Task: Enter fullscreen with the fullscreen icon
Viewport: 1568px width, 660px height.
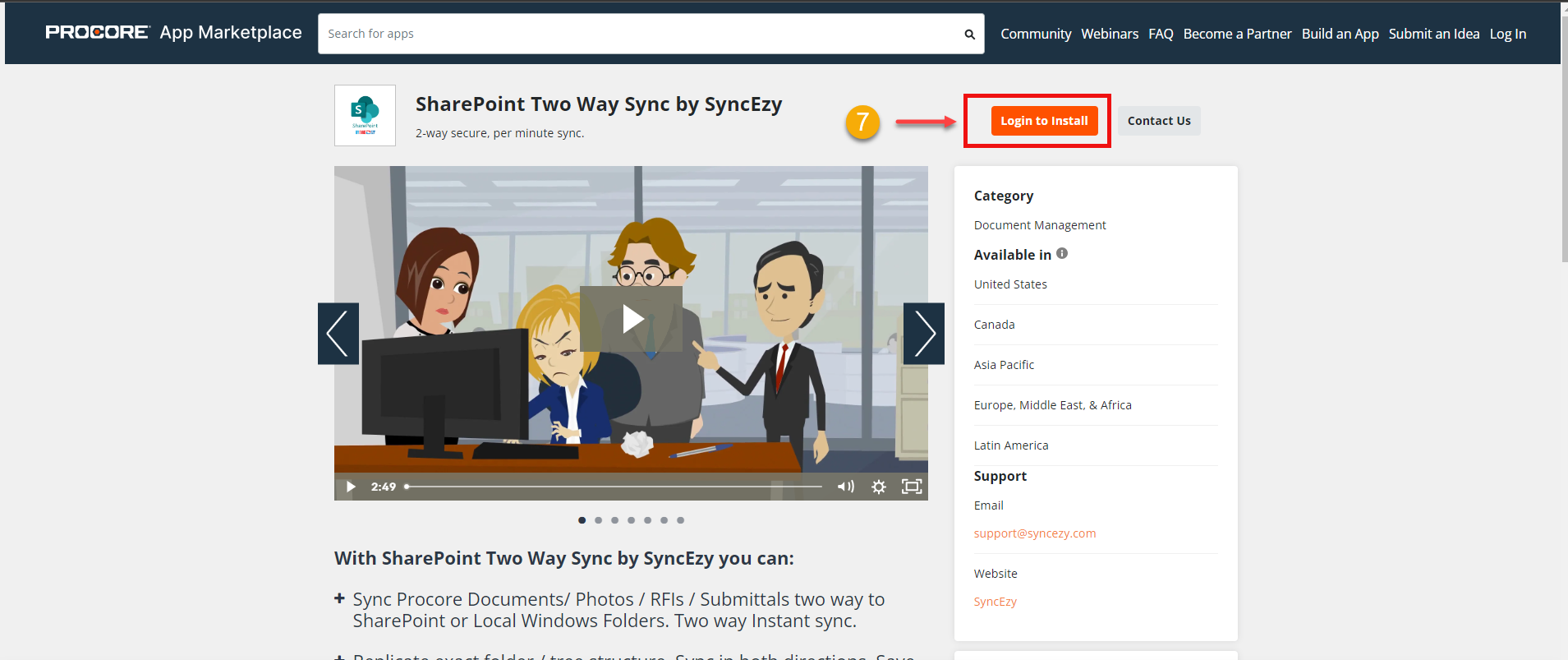Action: click(912, 487)
